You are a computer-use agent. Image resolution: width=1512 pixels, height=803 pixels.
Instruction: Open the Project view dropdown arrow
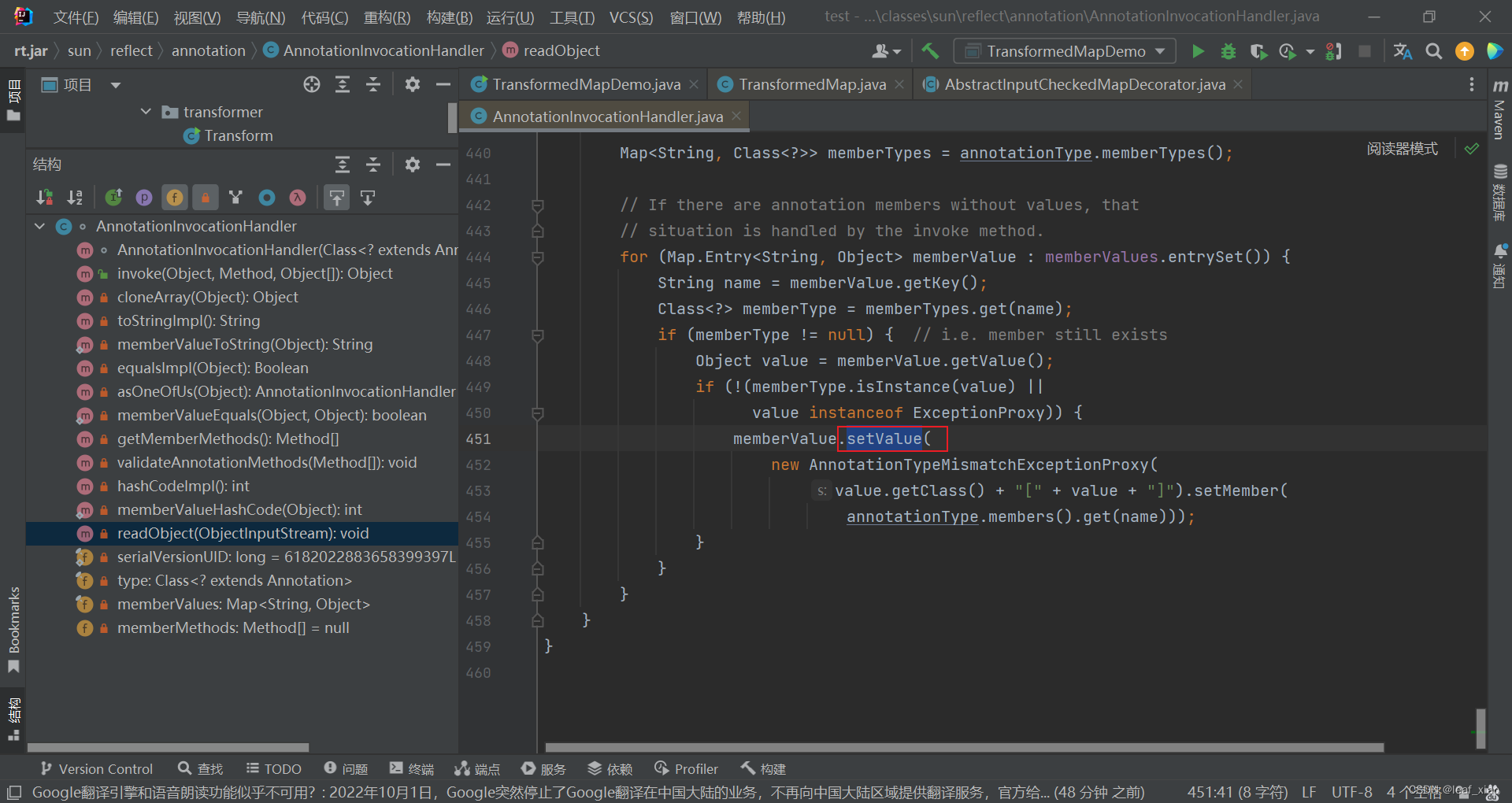click(116, 84)
